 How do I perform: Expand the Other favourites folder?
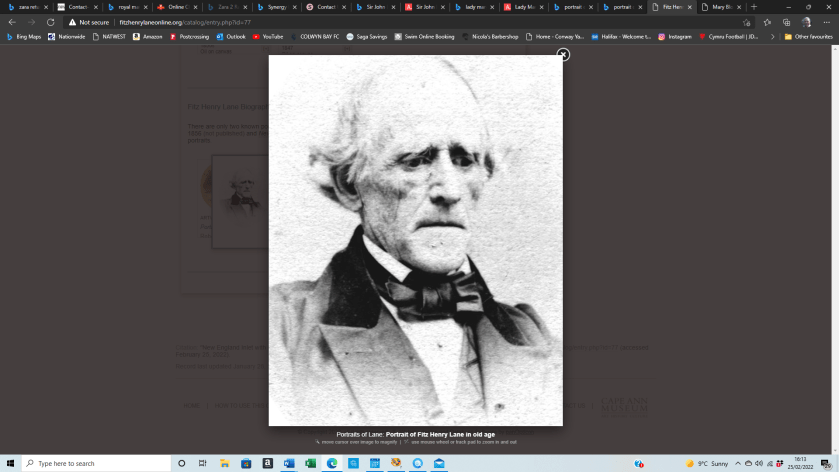click(x=808, y=36)
